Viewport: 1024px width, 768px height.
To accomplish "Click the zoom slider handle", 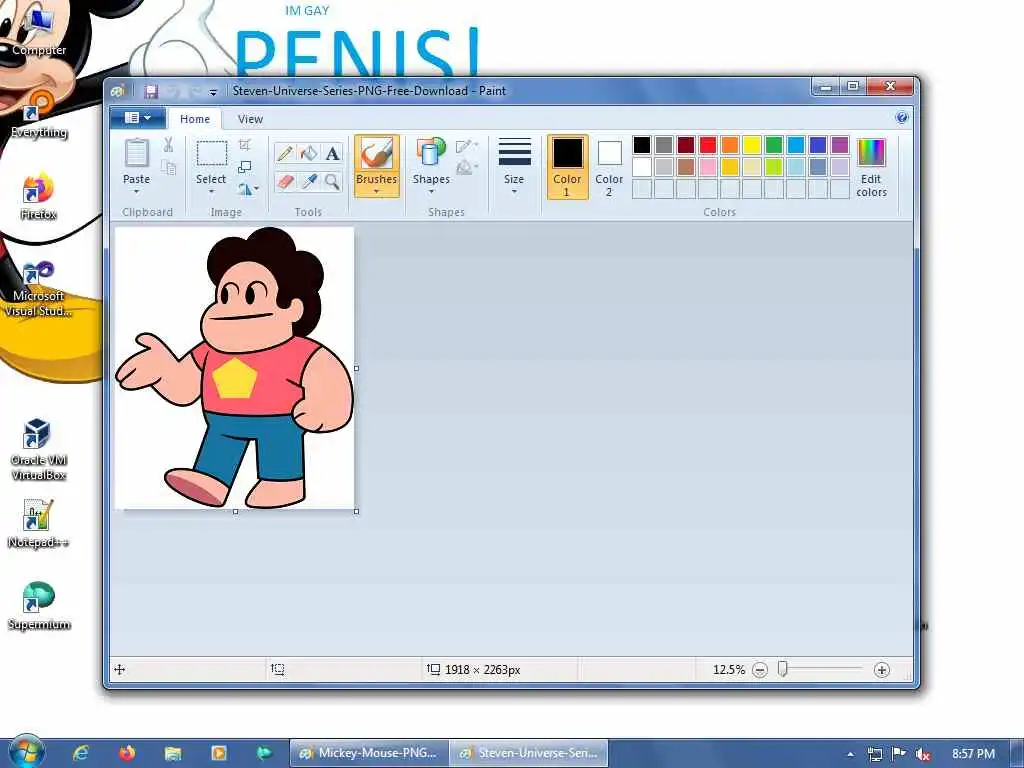I will [x=782, y=669].
